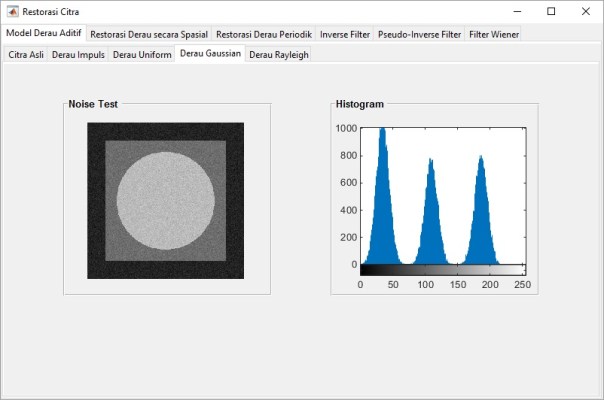Screen dimensions: 604x400
Task: Switch to the Filter Wiener tab
Action: coord(494,34)
